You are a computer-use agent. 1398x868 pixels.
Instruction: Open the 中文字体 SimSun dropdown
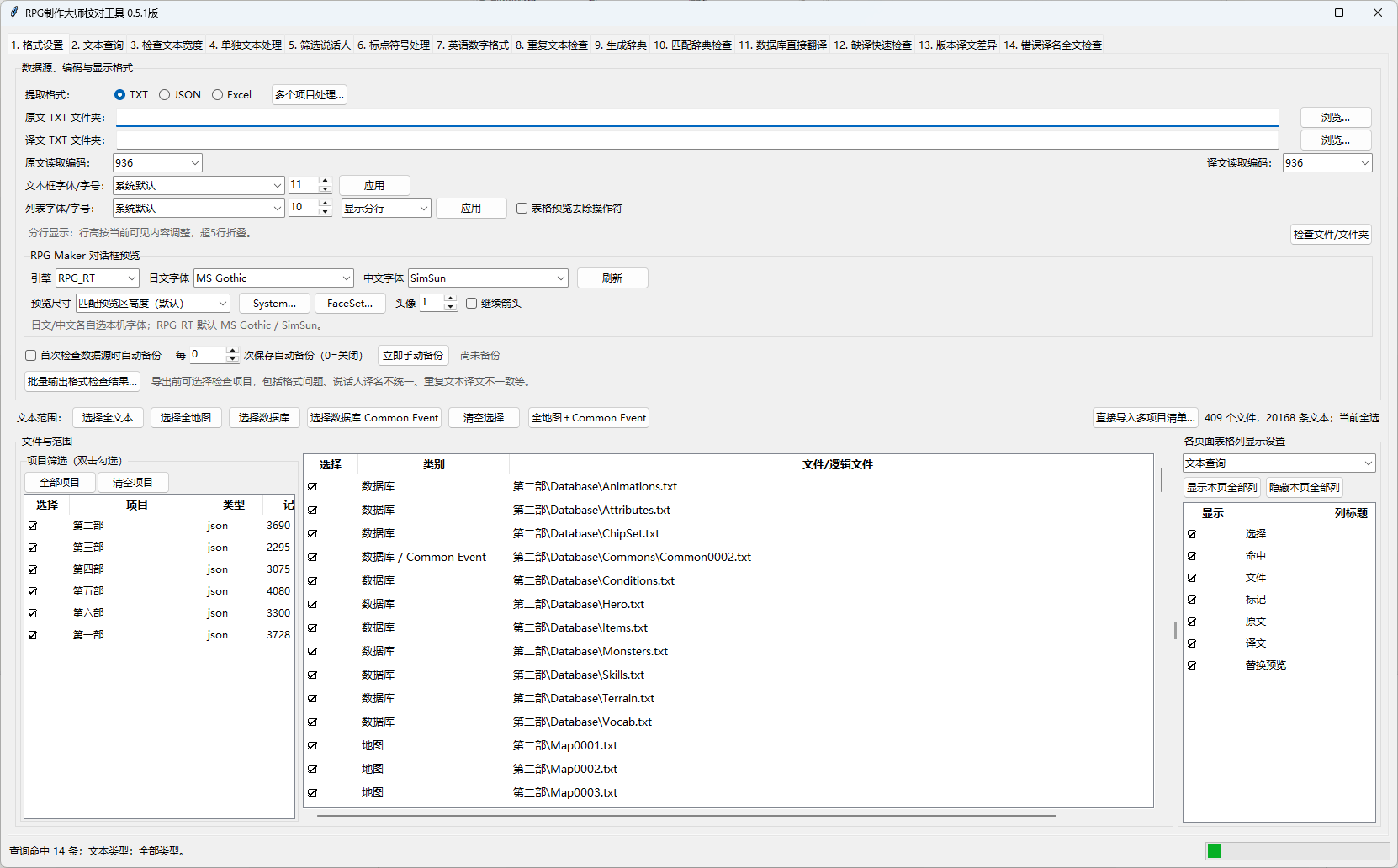coord(488,278)
